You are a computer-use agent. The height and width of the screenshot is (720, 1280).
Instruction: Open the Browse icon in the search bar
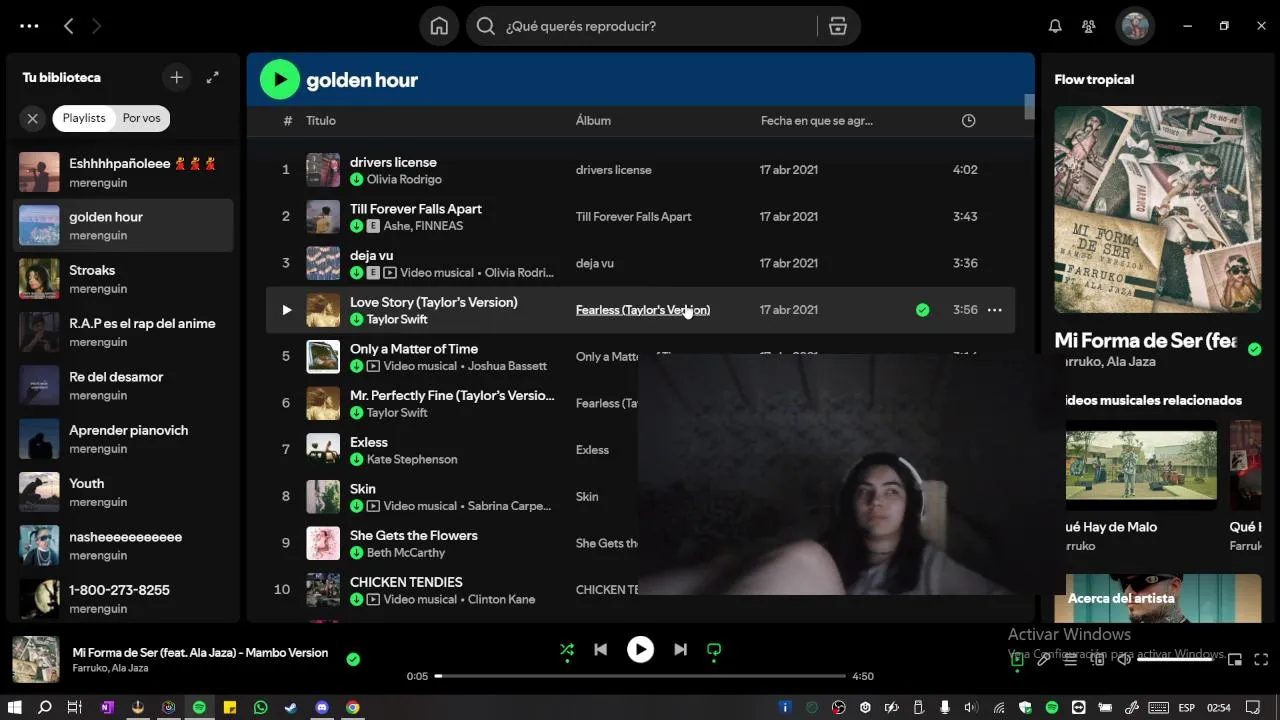point(838,26)
